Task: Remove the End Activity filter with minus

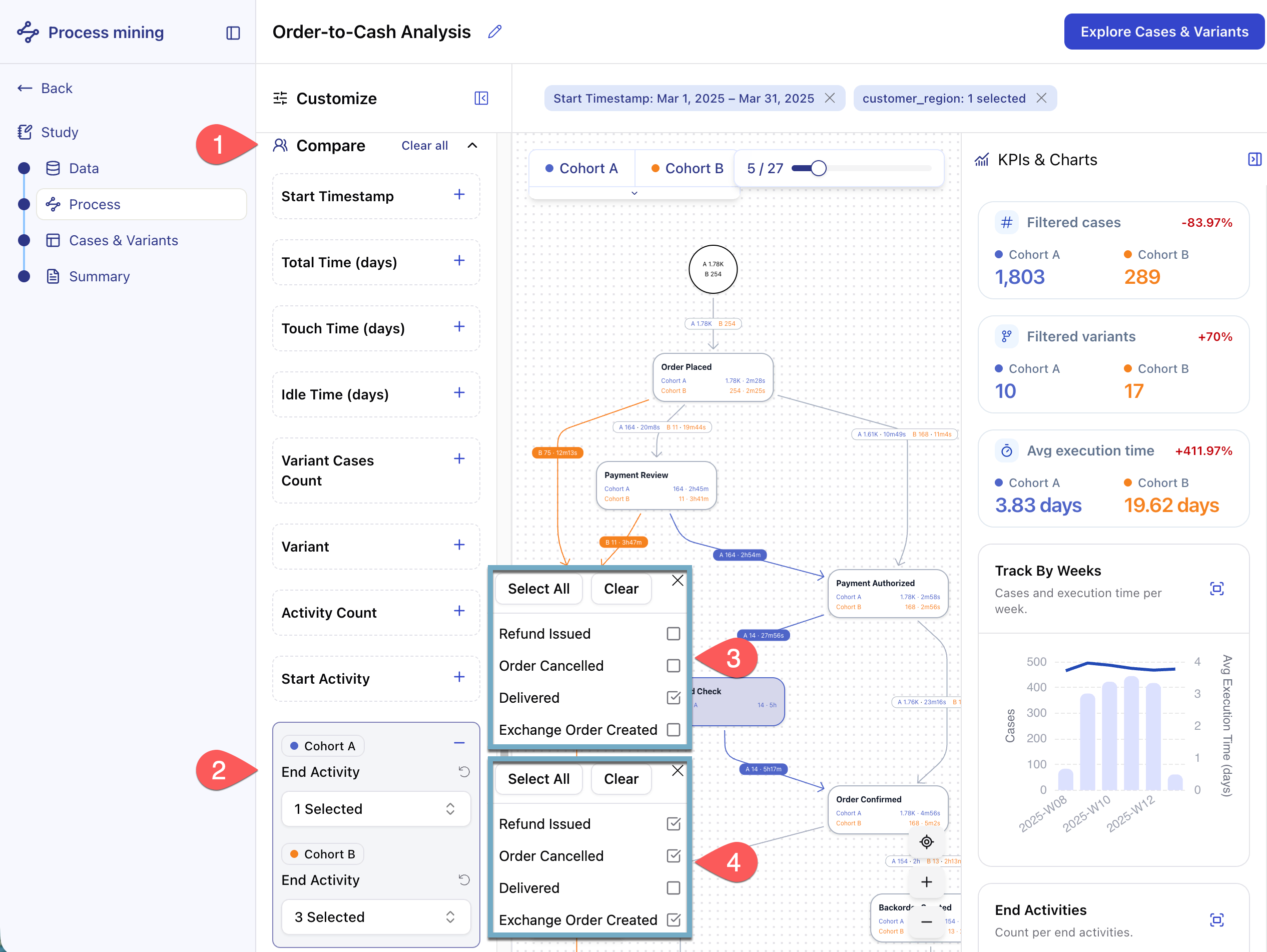Action: pos(459,743)
